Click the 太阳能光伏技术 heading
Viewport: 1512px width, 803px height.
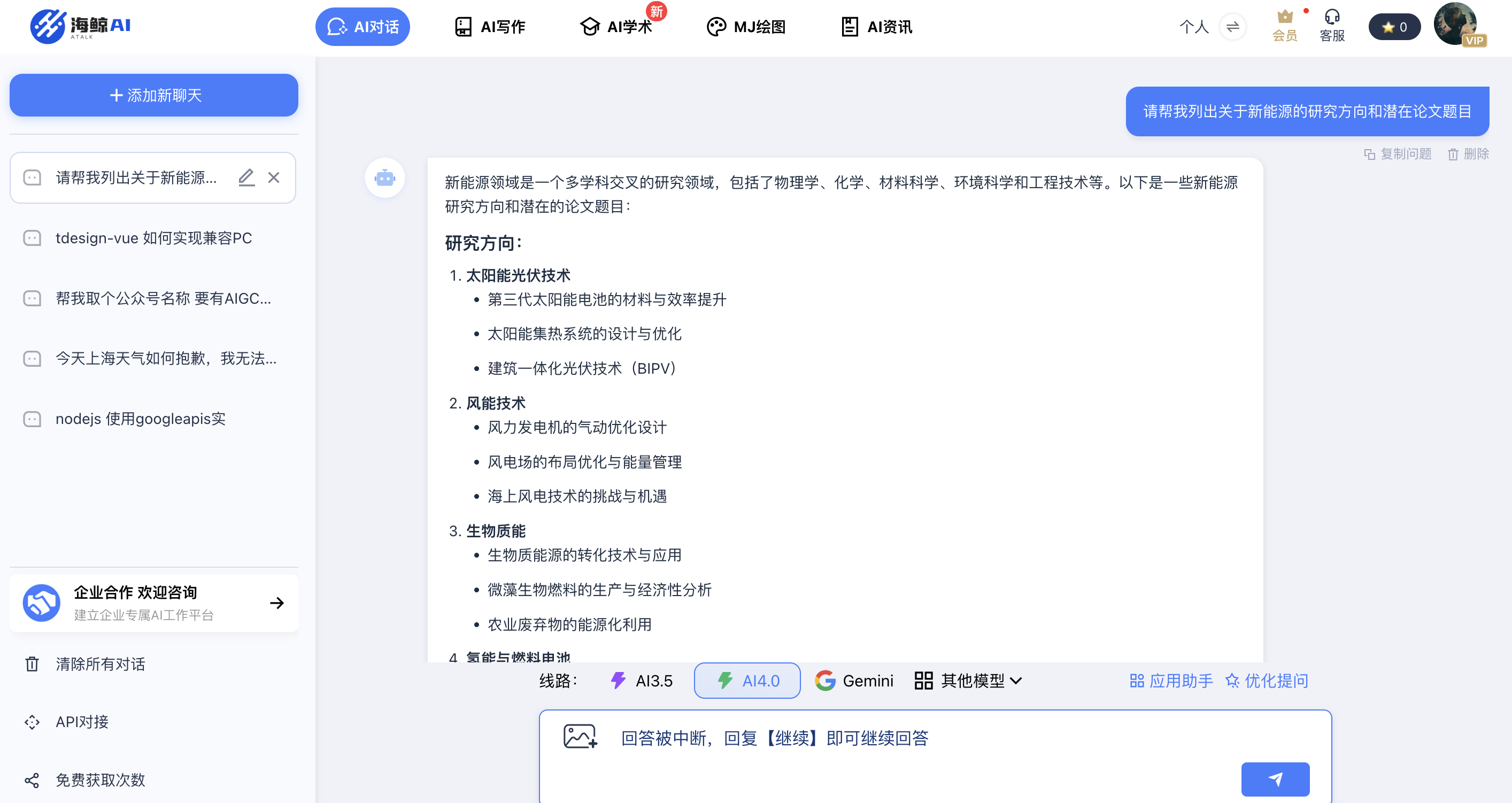pyautogui.click(x=518, y=275)
